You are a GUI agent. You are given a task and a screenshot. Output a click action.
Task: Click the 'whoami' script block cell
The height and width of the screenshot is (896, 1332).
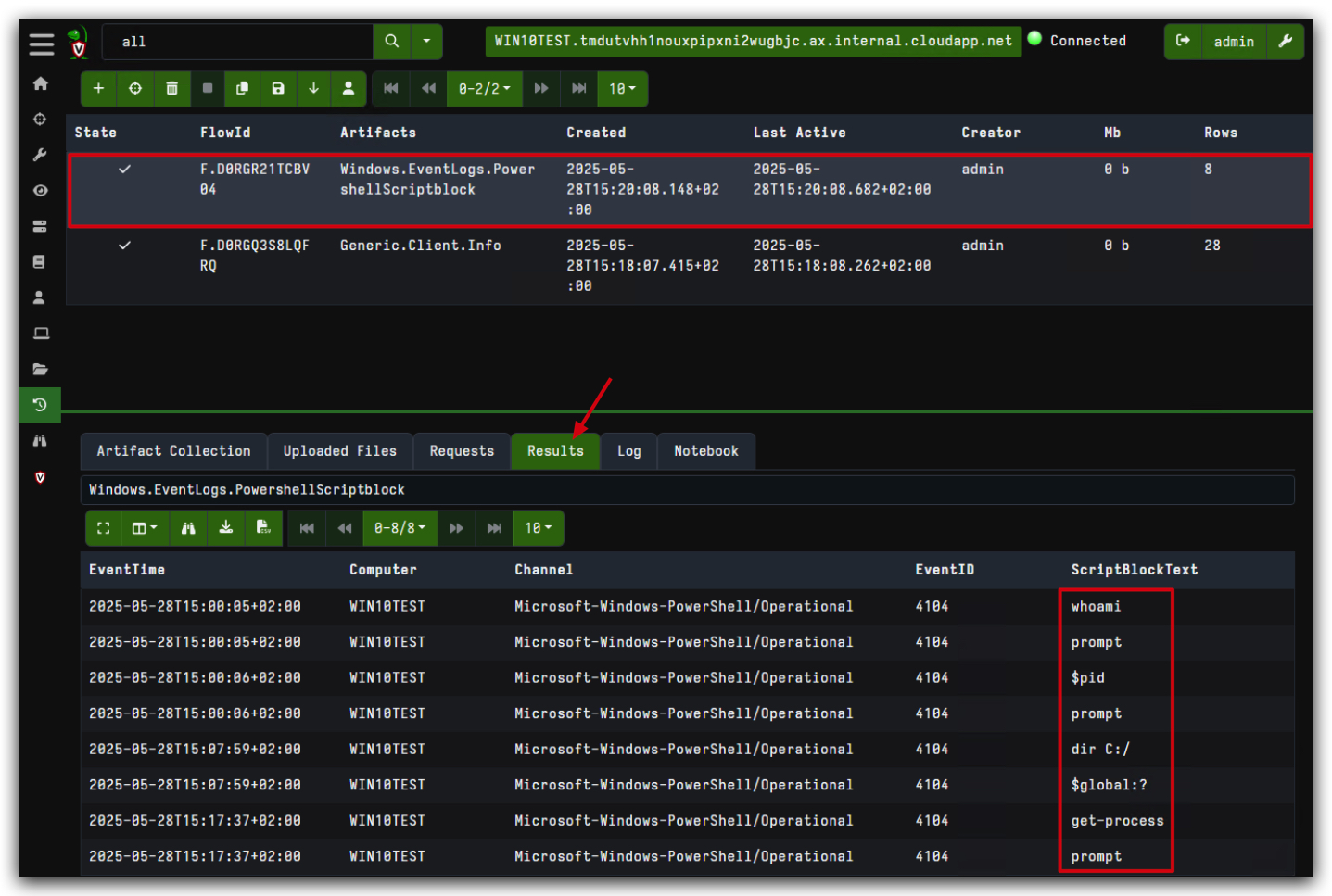pyautogui.click(x=1096, y=607)
